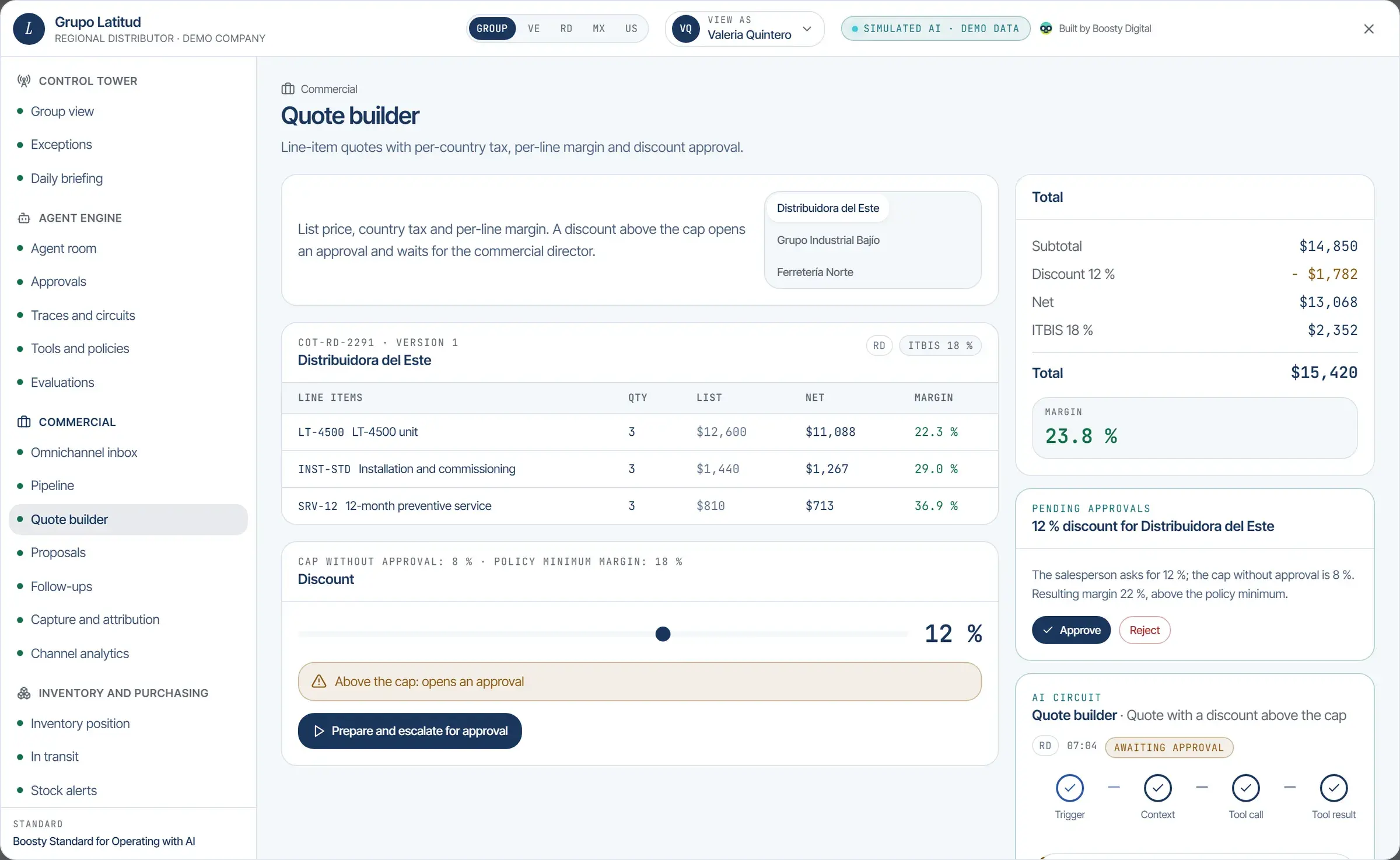Close the demo with the X button

(x=1369, y=29)
